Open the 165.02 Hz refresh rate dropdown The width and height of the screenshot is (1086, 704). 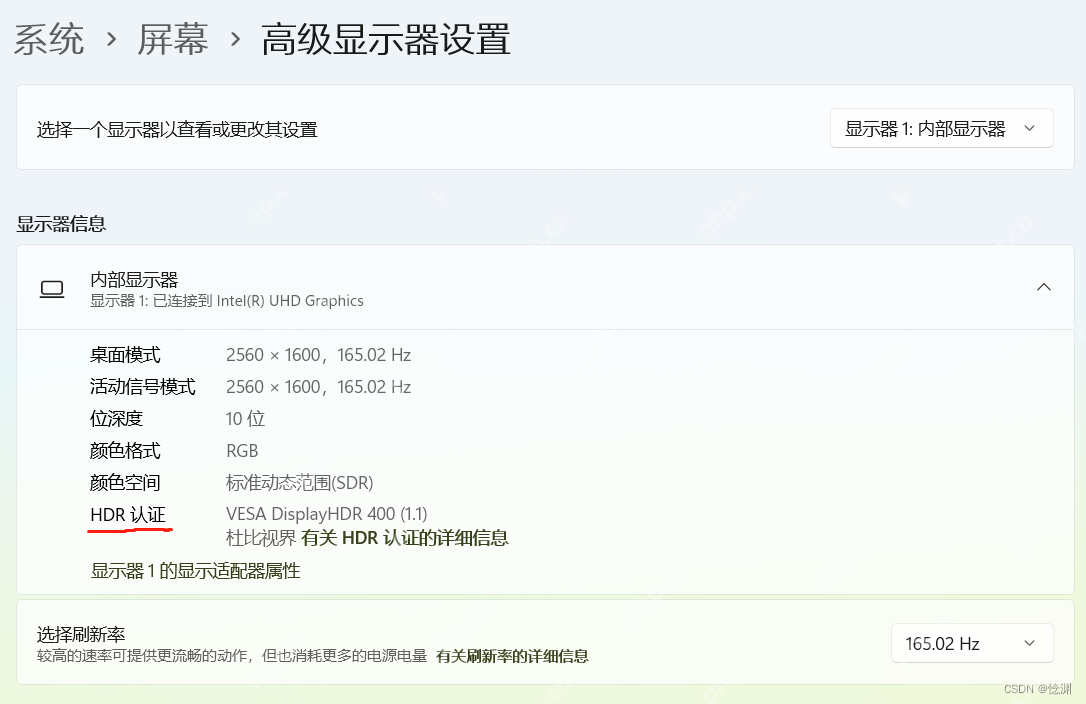click(972, 643)
